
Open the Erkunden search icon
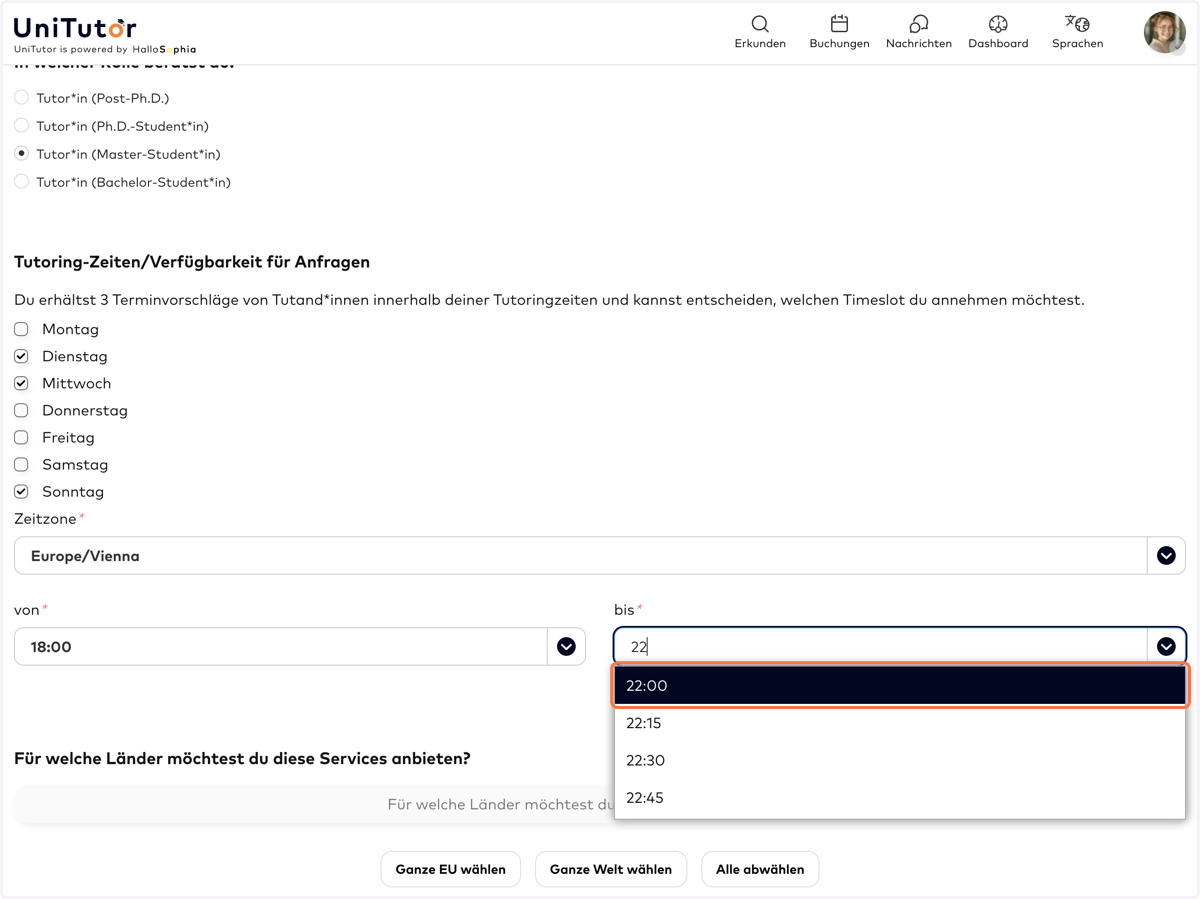760,24
